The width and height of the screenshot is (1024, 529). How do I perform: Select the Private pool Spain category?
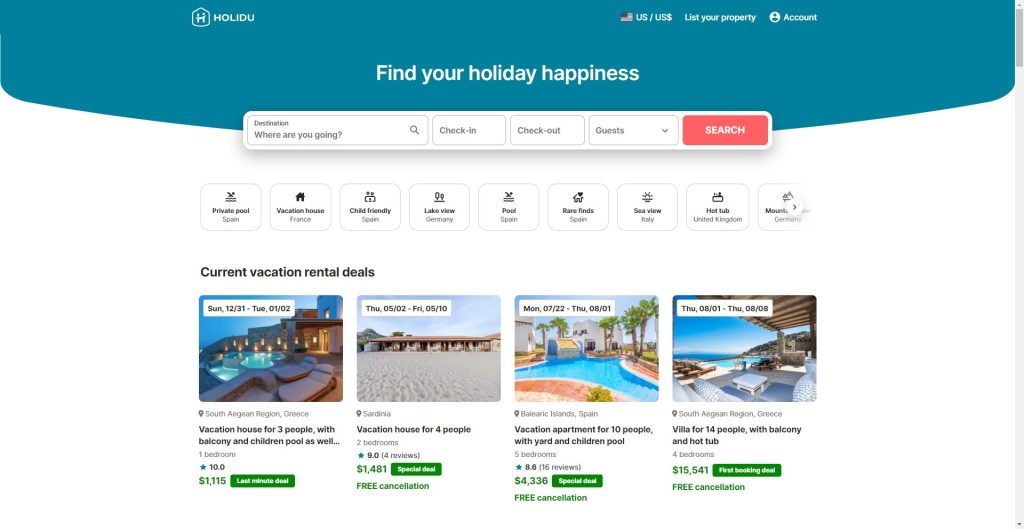click(x=231, y=207)
